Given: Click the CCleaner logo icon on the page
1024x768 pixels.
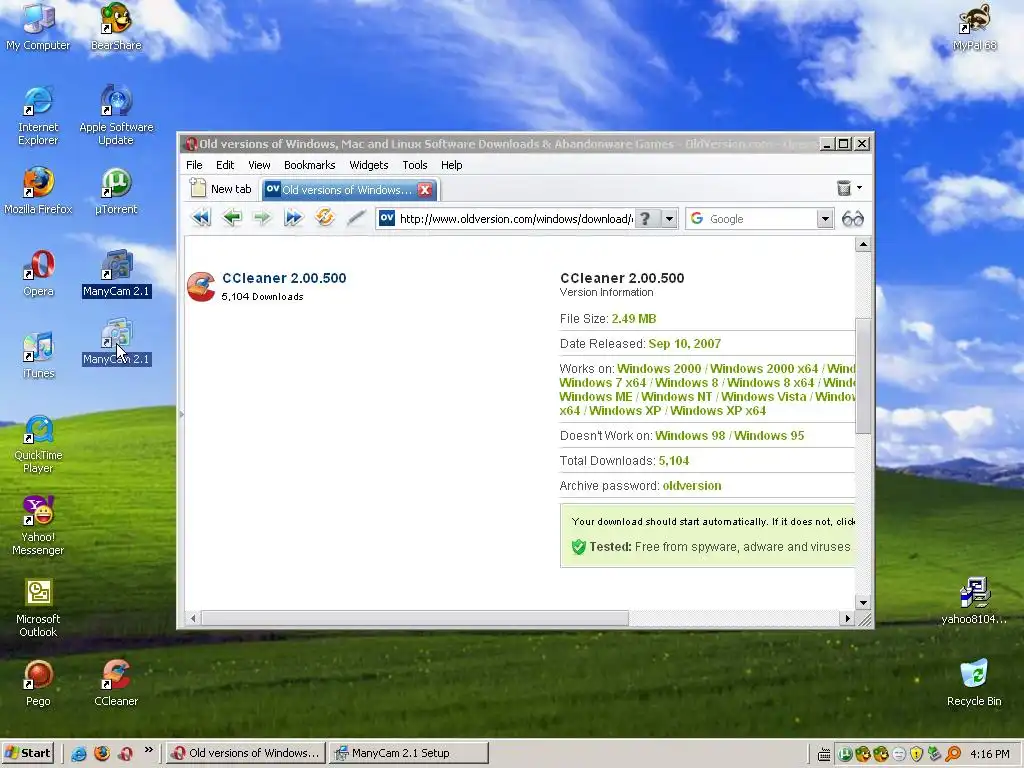Looking at the screenshot, I should coord(201,287).
